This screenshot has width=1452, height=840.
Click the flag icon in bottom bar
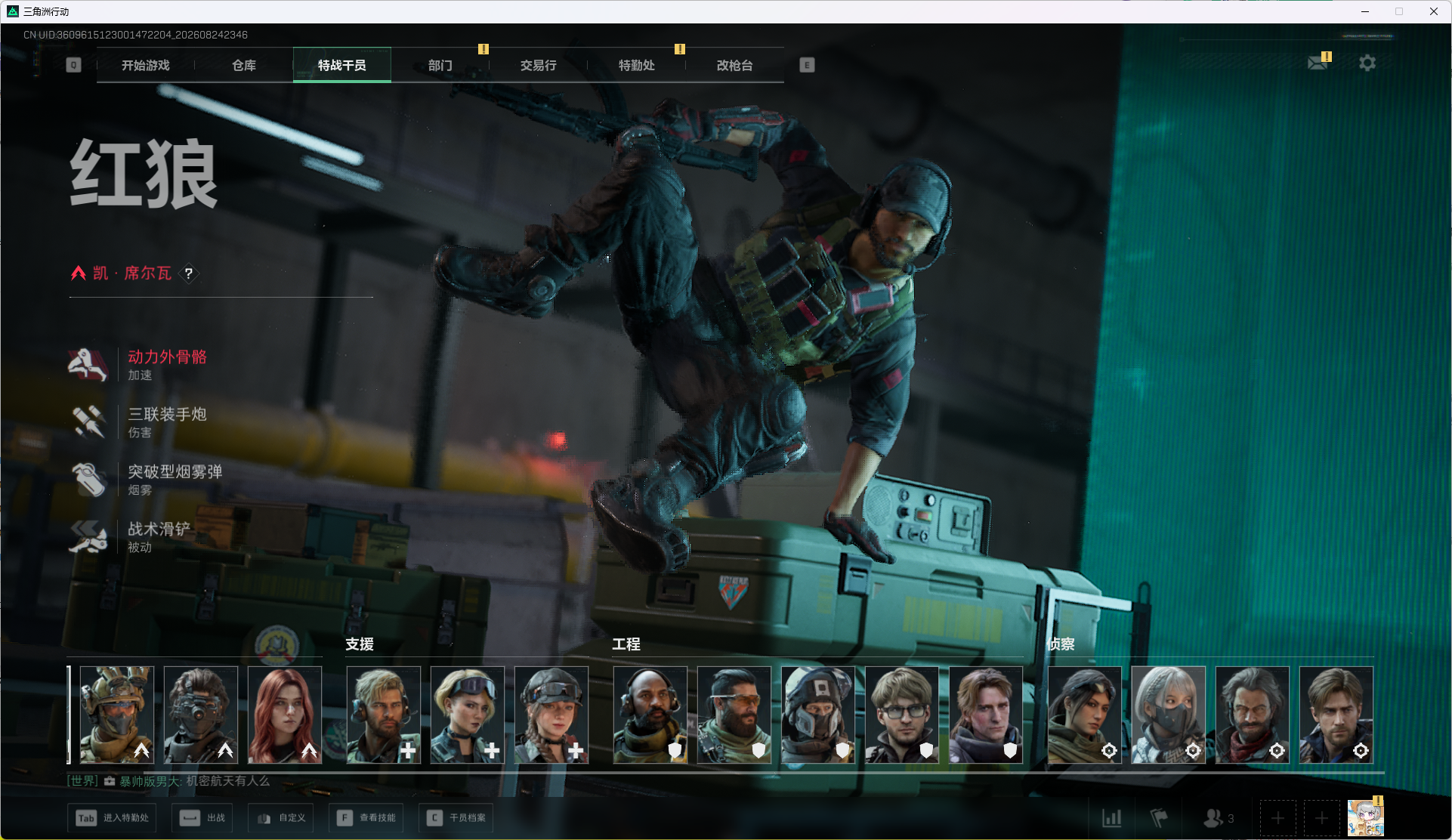click(1159, 818)
